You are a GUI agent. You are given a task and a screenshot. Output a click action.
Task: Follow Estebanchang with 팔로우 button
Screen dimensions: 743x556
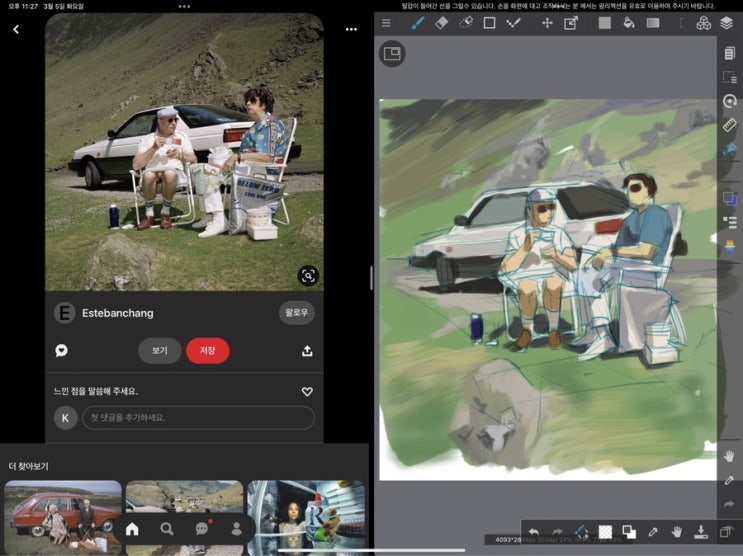click(297, 313)
